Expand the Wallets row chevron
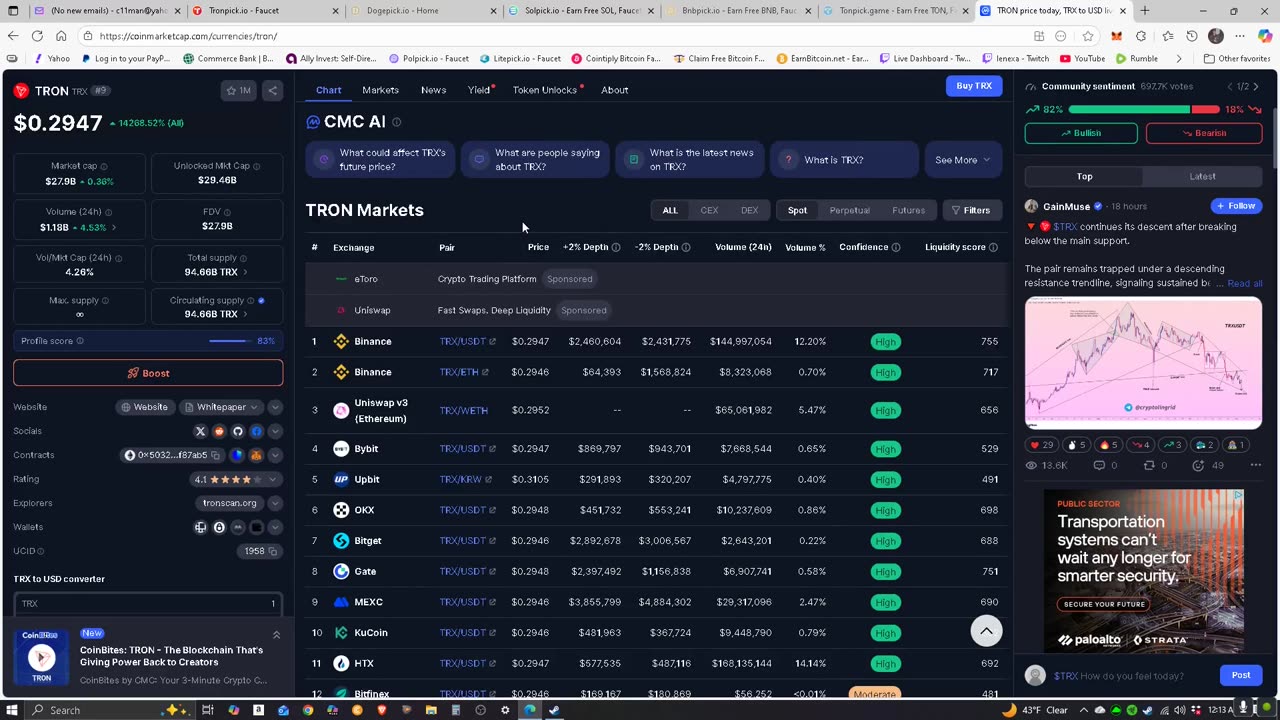Viewport: 1280px width, 720px height. pyautogui.click(x=275, y=527)
